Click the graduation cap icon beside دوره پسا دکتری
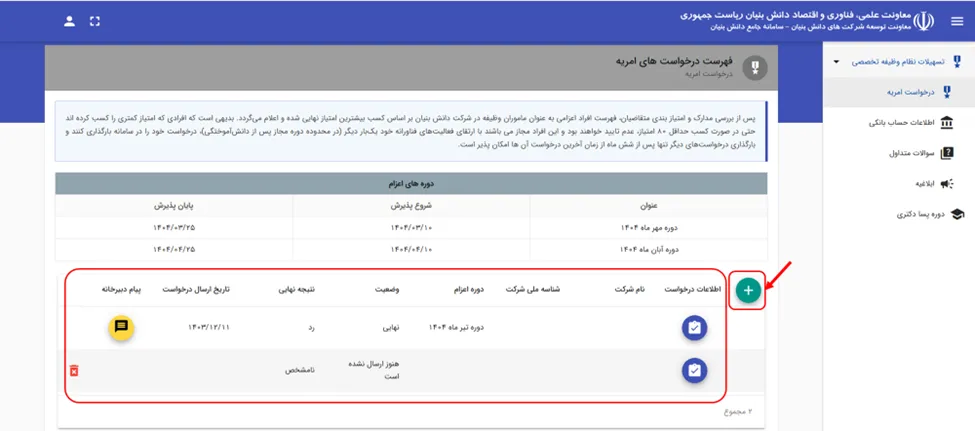975x431 pixels. point(958,215)
